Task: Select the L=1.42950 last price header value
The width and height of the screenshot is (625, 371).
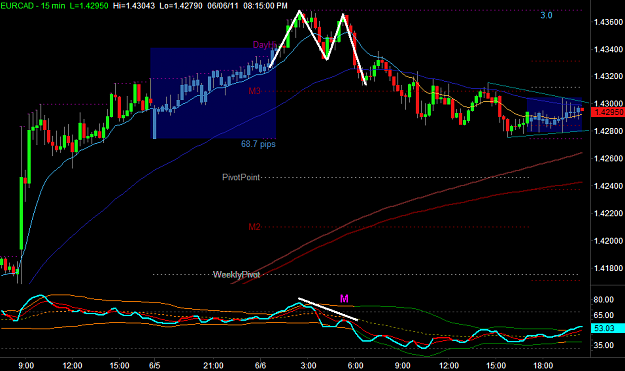Action: [88, 6]
